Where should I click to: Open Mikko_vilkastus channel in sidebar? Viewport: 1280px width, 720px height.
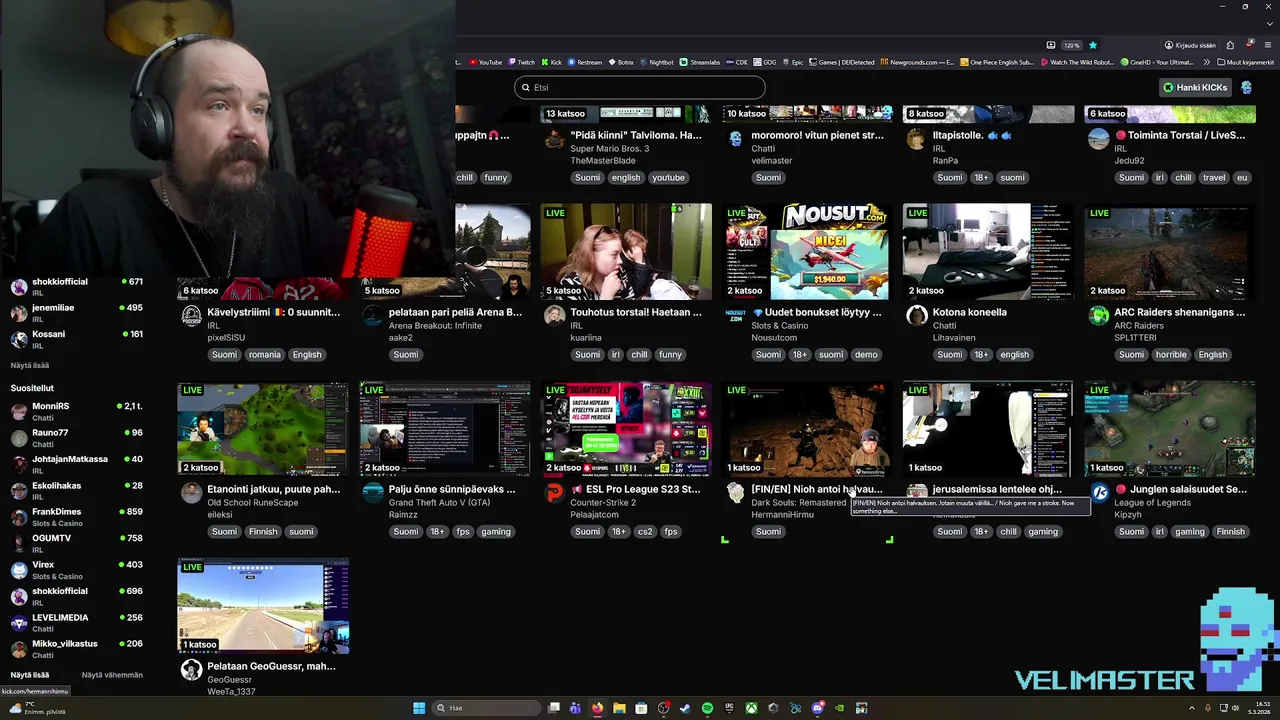tap(77, 649)
